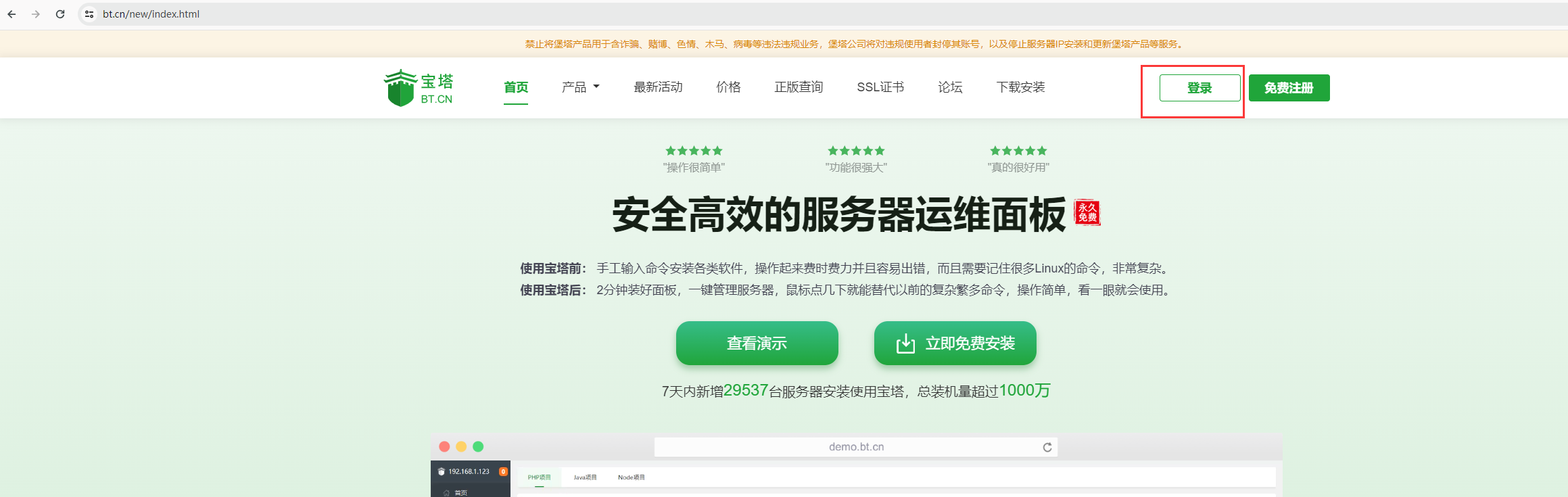Select the PHP项目 tab in the demo
1568x497 pixels.
point(540,477)
